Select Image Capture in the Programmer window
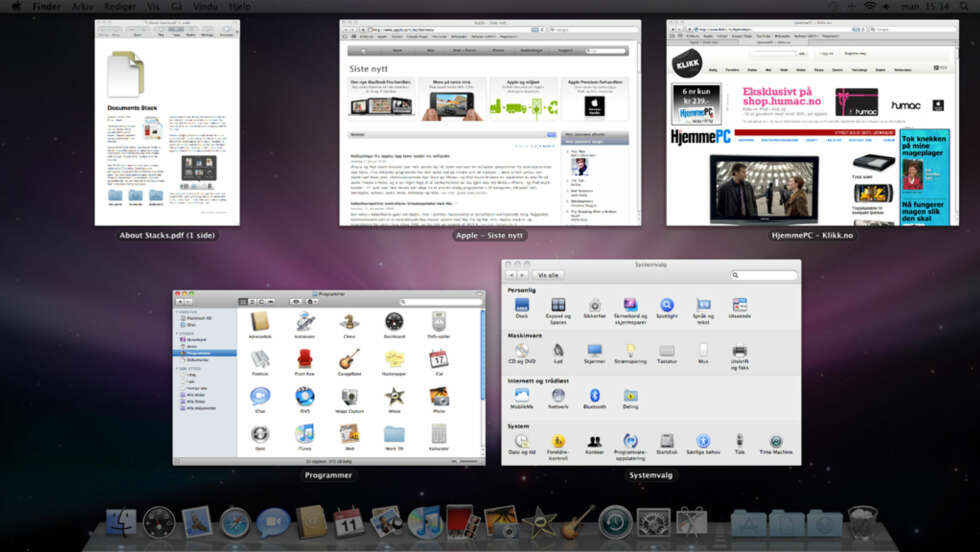 (x=349, y=400)
